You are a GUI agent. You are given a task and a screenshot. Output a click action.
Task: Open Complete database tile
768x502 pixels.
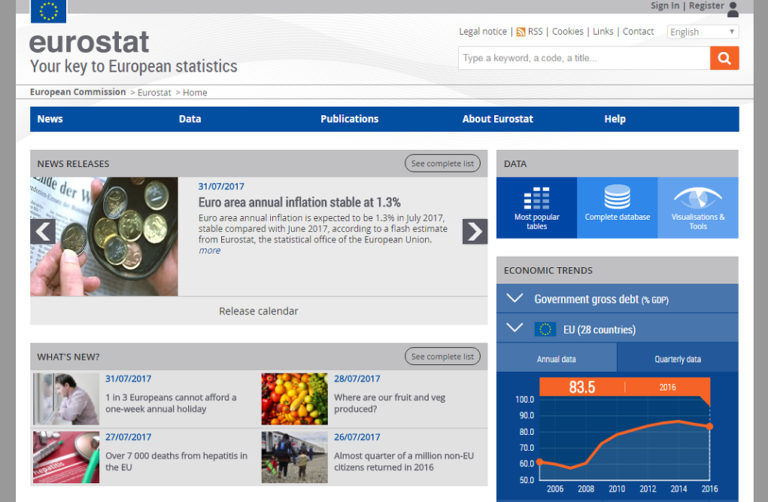click(617, 208)
